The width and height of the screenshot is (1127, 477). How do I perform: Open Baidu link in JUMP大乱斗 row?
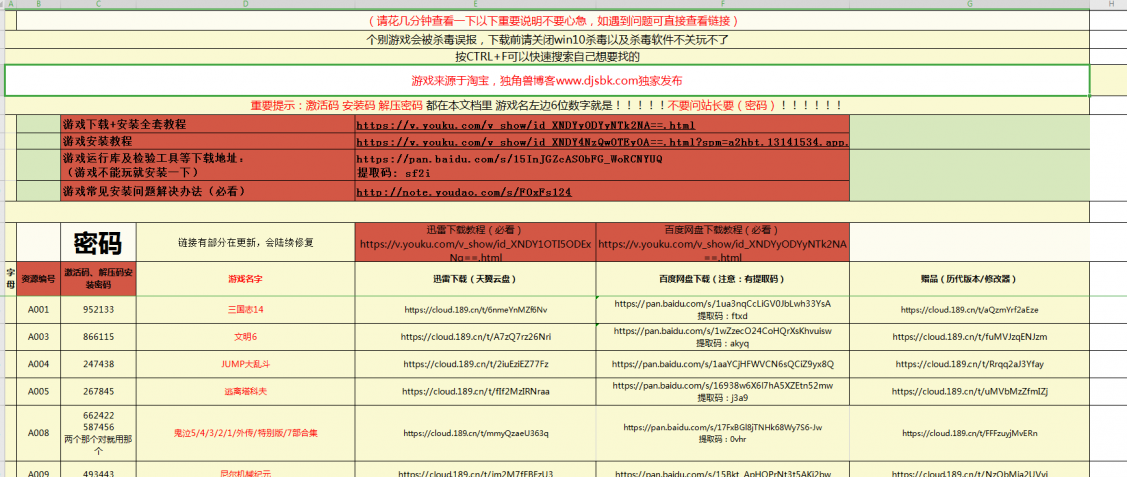tap(723, 364)
